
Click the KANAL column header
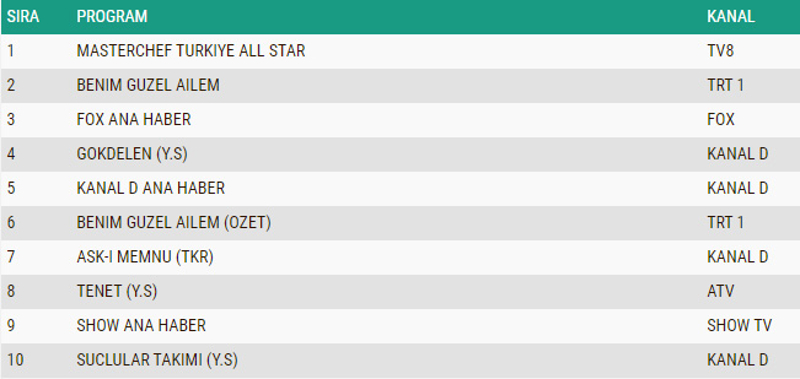pyautogui.click(x=731, y=16)
